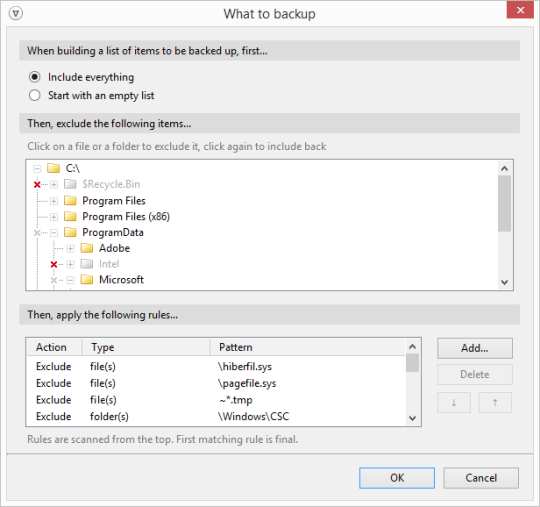Click the Microsoft folder label
540x507 pixels.
click(121, 280)
